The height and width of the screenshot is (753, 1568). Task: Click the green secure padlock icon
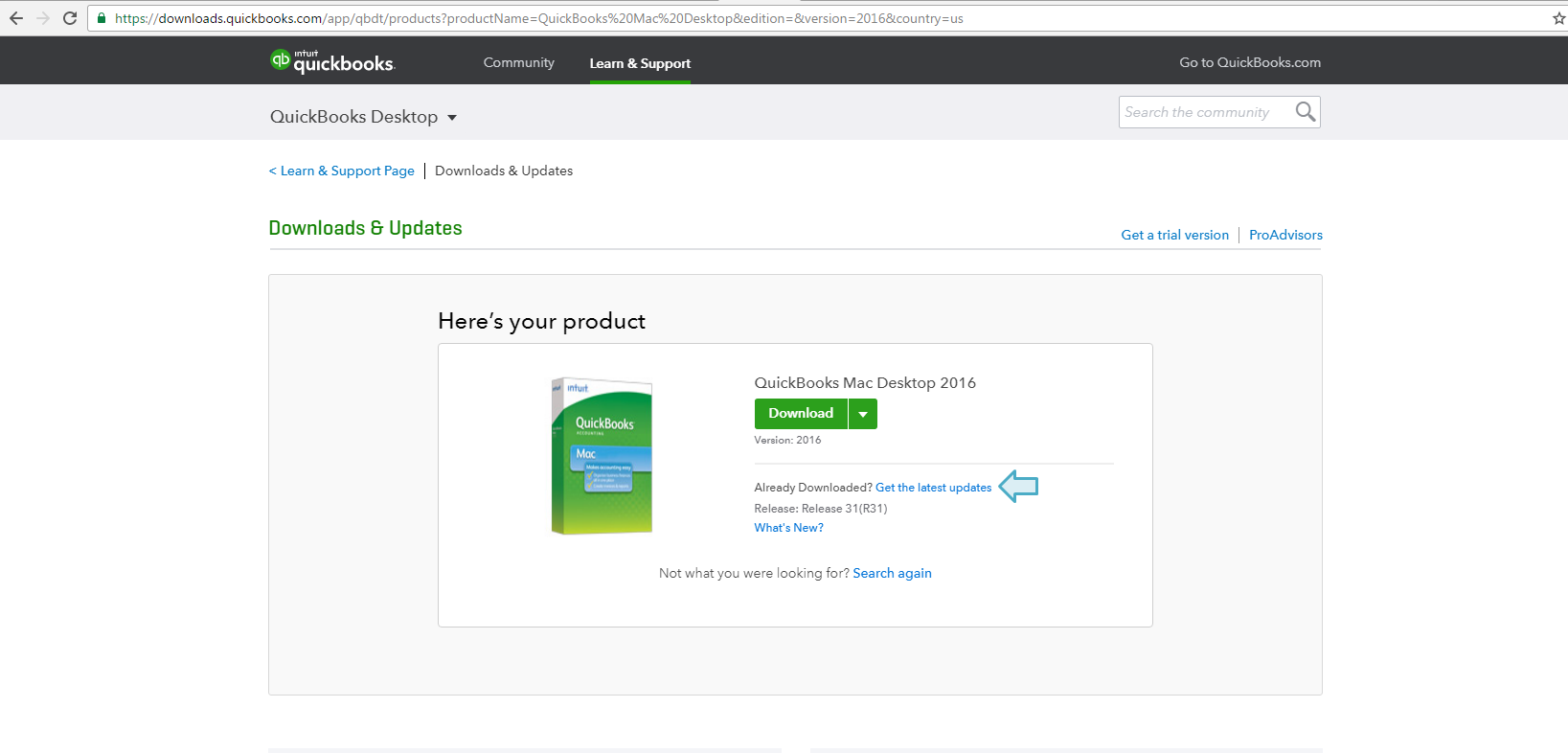point(102,18)
